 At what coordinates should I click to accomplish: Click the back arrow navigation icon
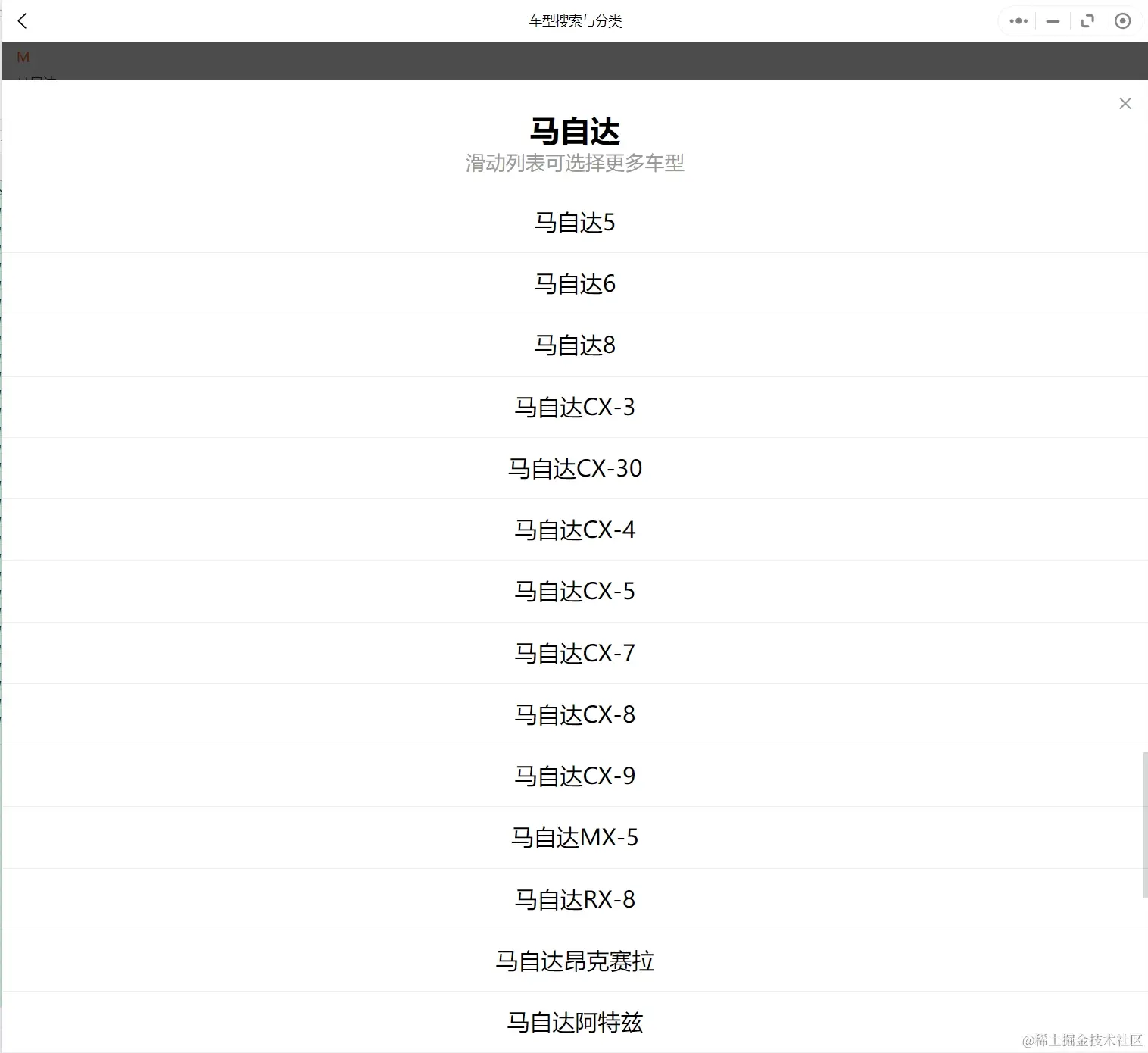click(23, 20)
